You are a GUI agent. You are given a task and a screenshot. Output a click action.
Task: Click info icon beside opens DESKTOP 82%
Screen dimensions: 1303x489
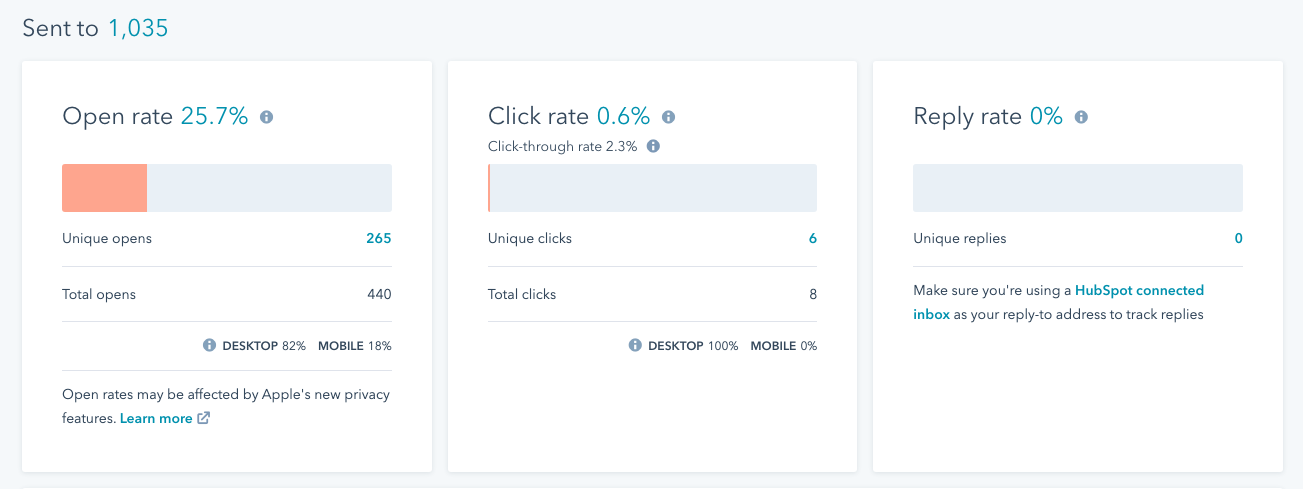click(210, 346)
